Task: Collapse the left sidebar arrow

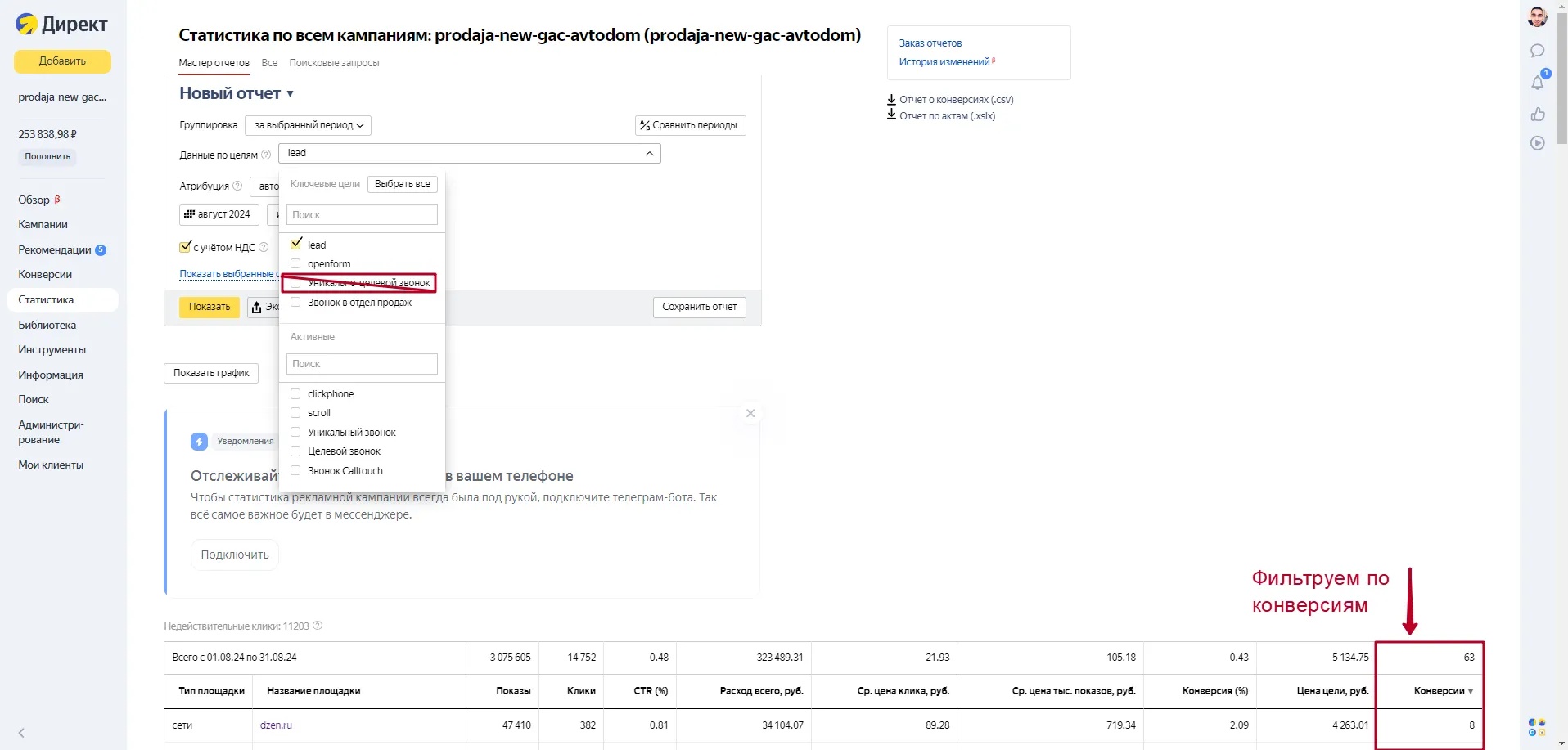Action: tap(21, 733)
